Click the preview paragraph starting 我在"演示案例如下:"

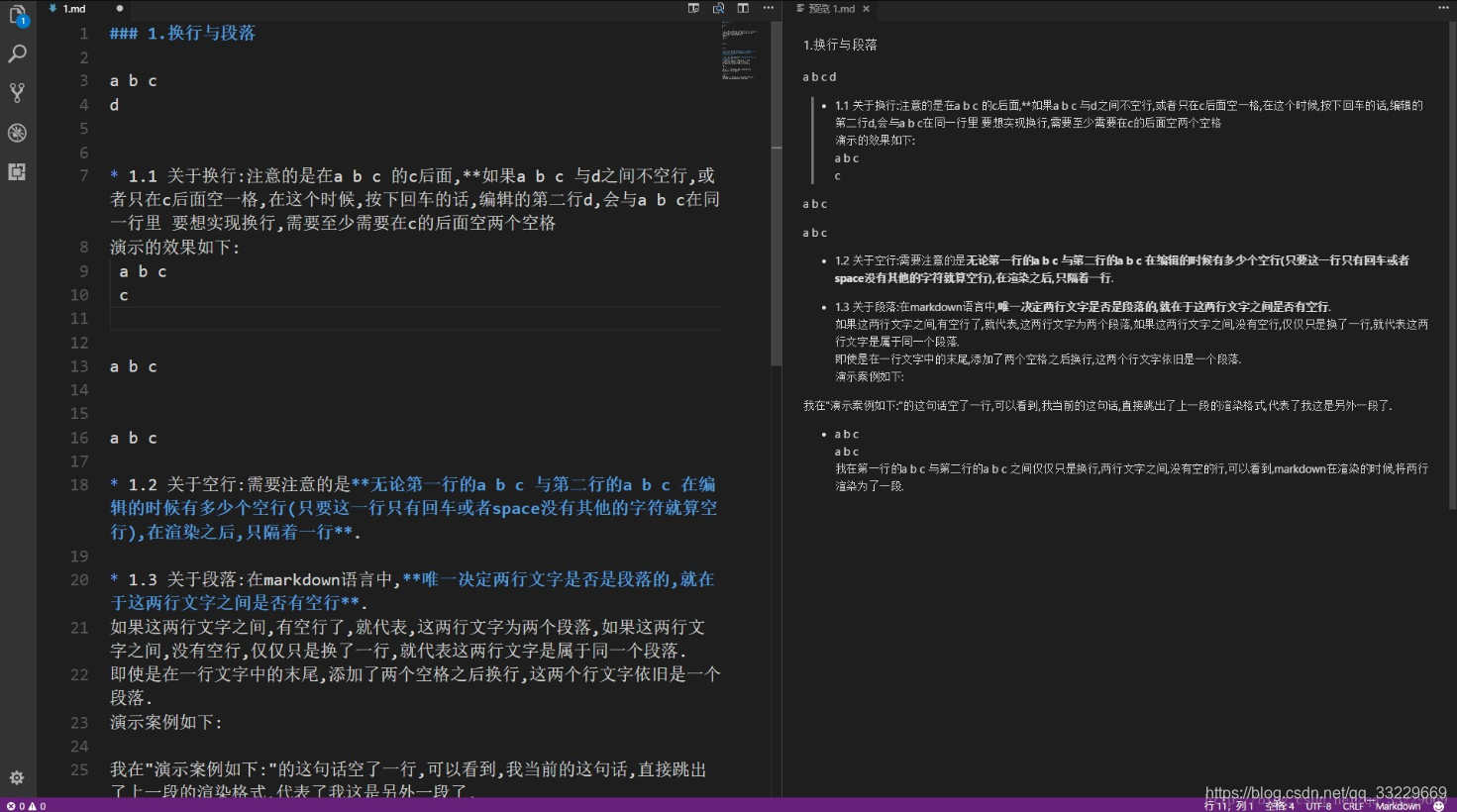point(1097,405)
